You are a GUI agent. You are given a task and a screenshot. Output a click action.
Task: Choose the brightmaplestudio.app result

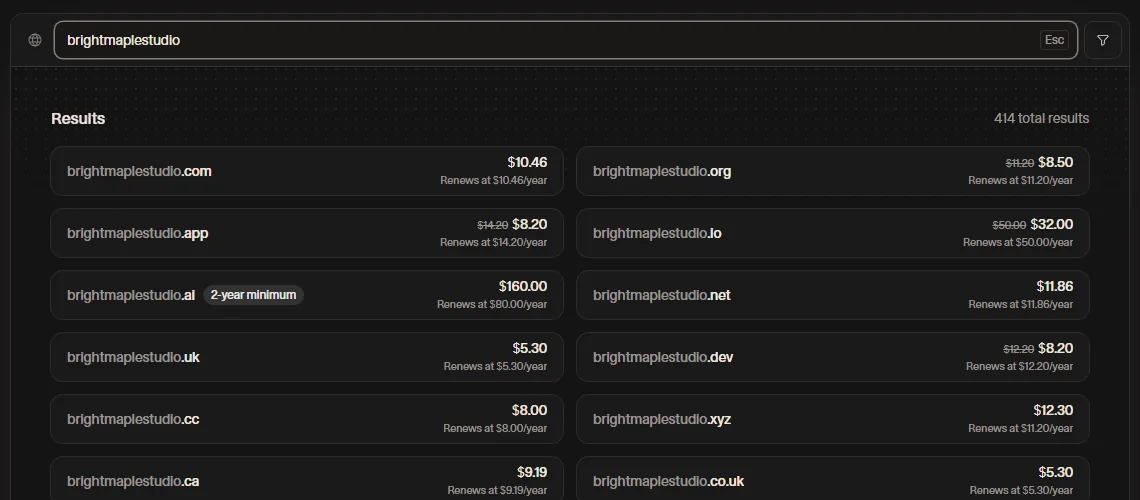[x=307, y=233]
